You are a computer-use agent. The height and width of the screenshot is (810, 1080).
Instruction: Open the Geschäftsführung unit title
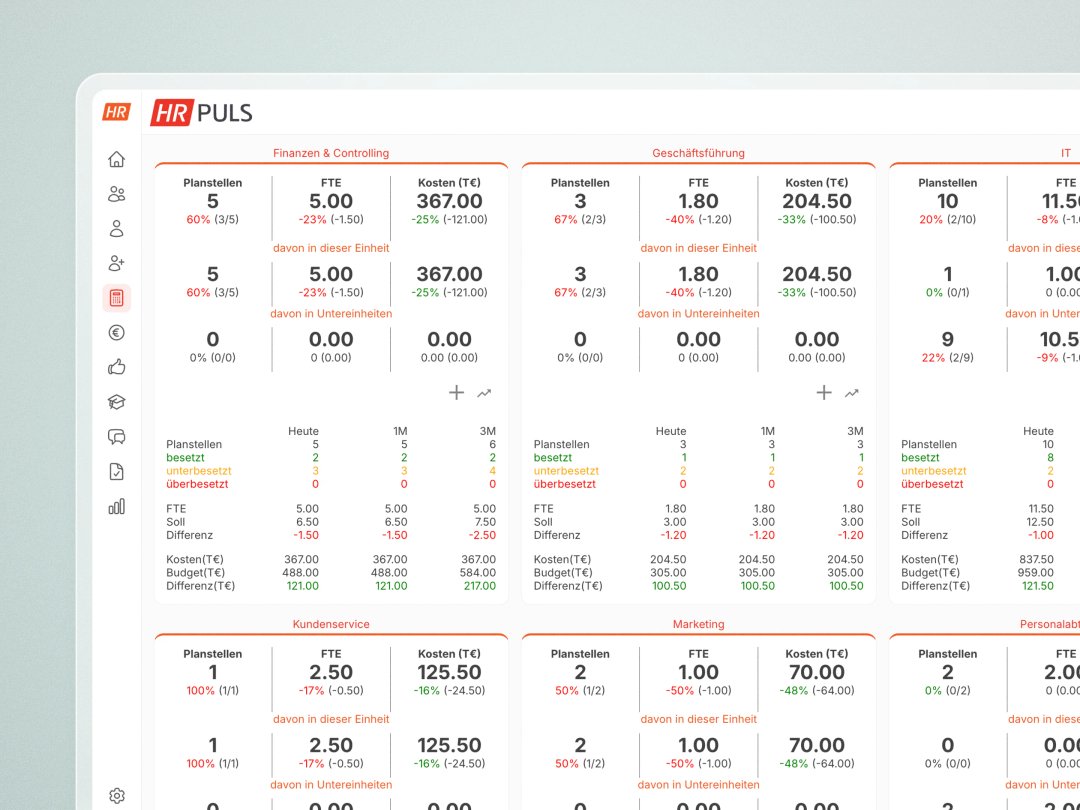698,153
